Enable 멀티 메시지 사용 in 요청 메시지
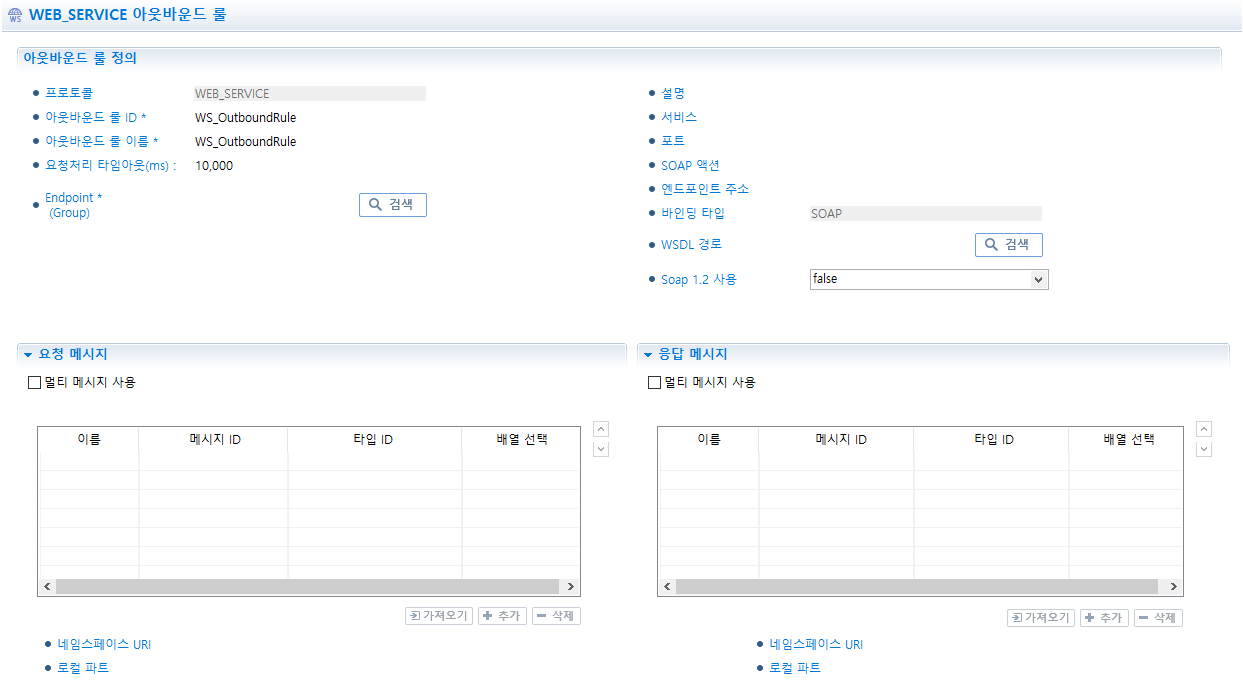This screenshot has width=1243, height=682. 35,382
